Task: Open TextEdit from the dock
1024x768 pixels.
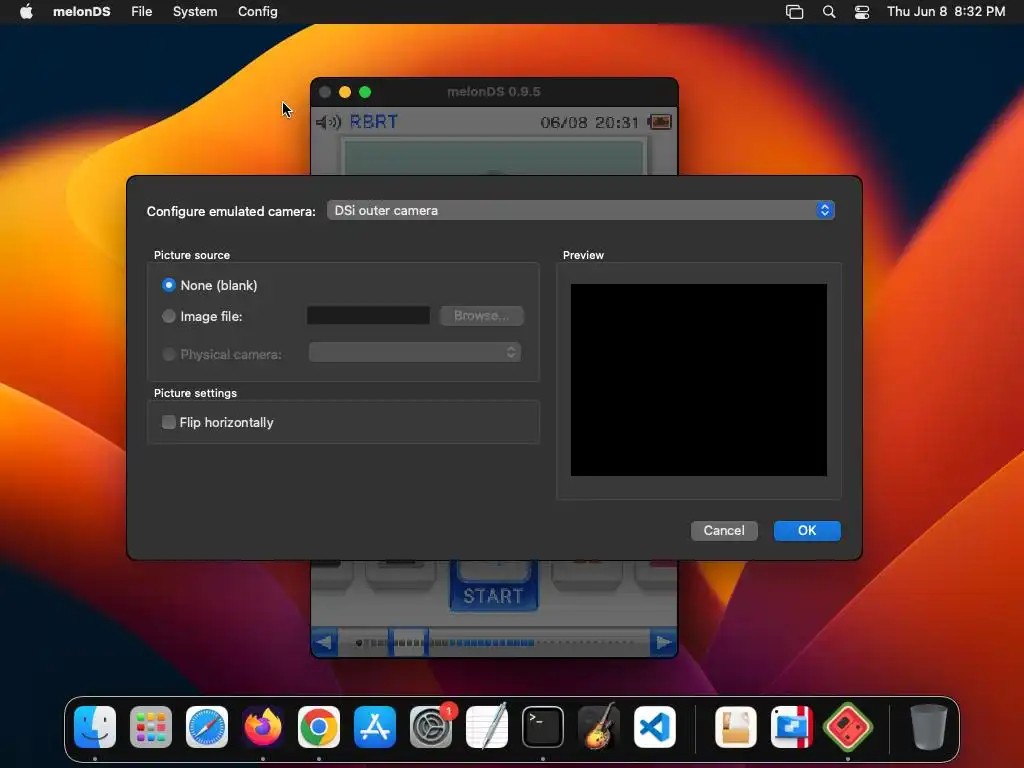Action: coord(487,727)
